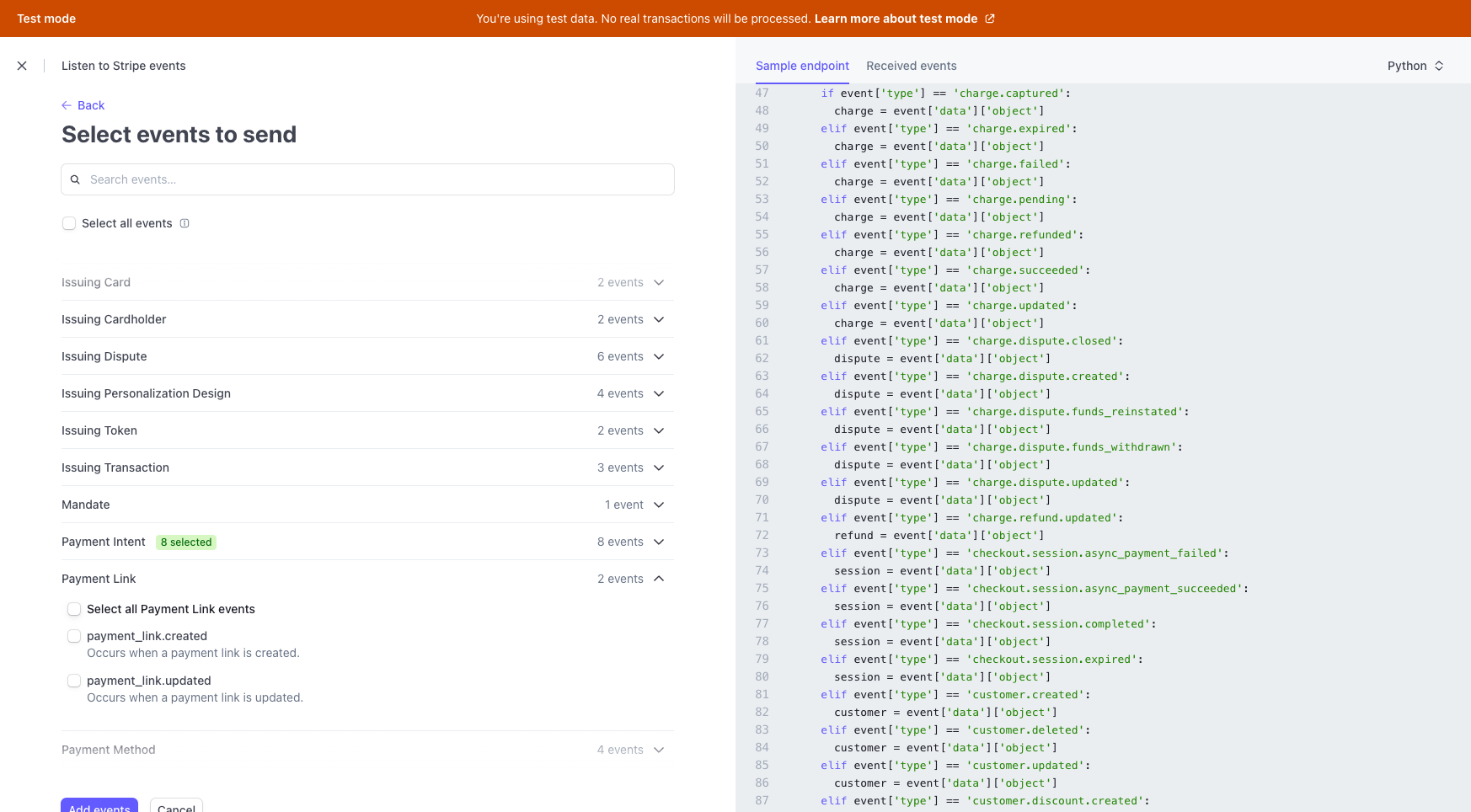Expand the Payment Intent chevron
The image size is (1471, 812).
pyautogui.click(x=659, y=542)
